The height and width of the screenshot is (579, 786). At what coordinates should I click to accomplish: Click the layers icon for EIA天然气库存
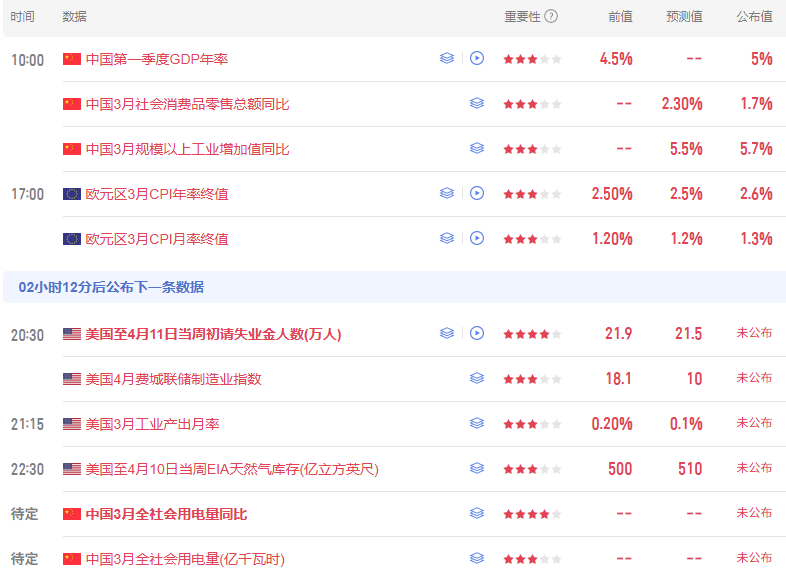[477, 468]
